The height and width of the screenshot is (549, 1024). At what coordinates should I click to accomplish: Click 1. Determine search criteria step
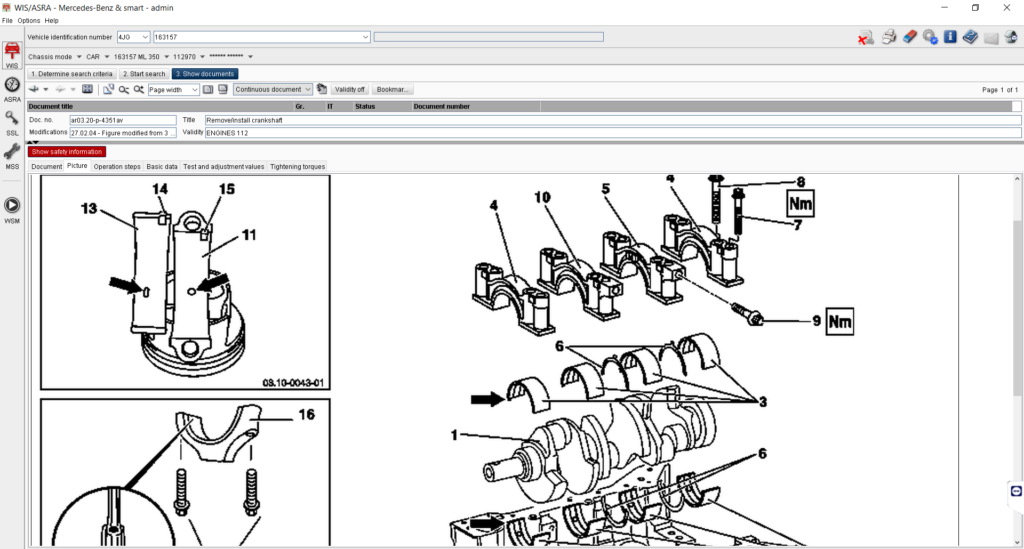pyautogui.click(x=72, y=74)
